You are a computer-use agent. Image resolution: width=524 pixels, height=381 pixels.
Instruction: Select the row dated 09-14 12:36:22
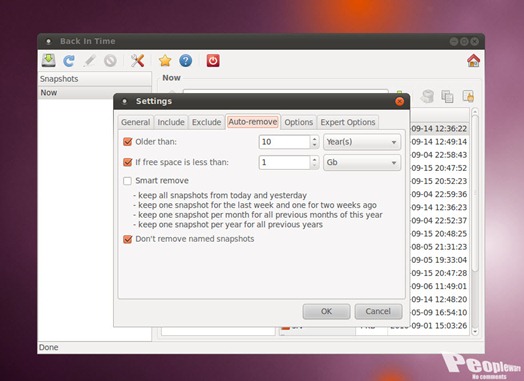pyautogui.click(x=439, y=129)
